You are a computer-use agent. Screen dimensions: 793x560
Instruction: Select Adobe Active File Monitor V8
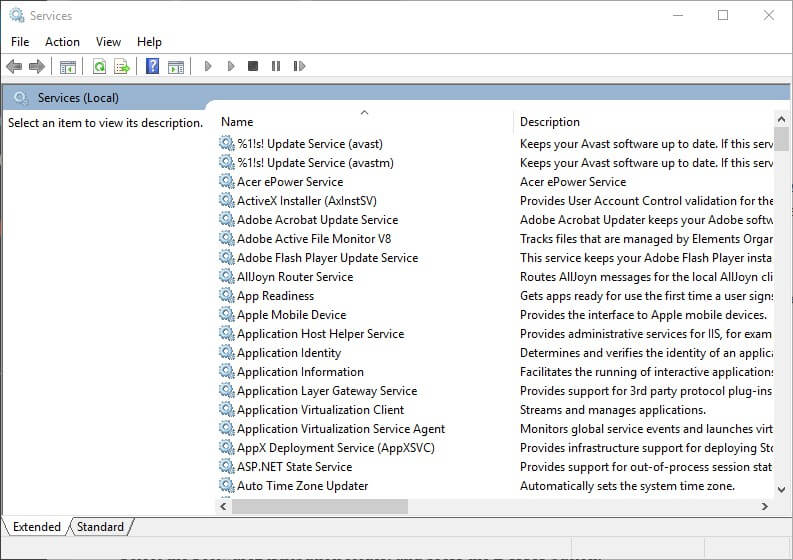pos(314,238)
